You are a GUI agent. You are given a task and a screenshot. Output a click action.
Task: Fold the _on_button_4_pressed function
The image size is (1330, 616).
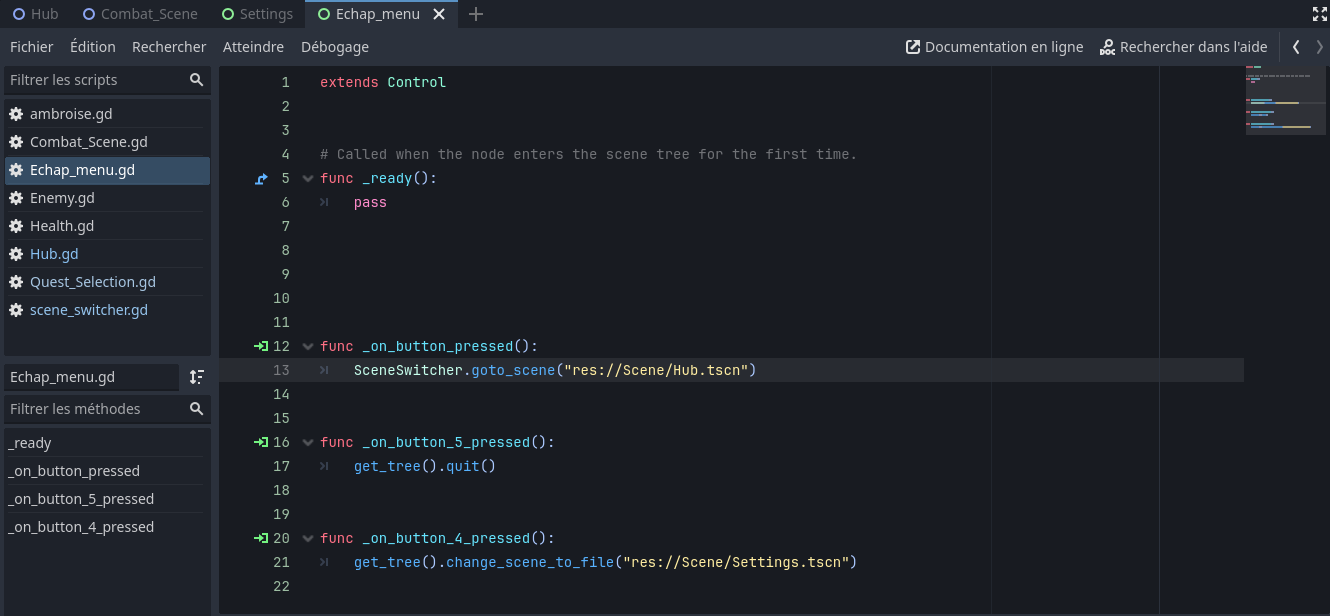coord(308,538)
